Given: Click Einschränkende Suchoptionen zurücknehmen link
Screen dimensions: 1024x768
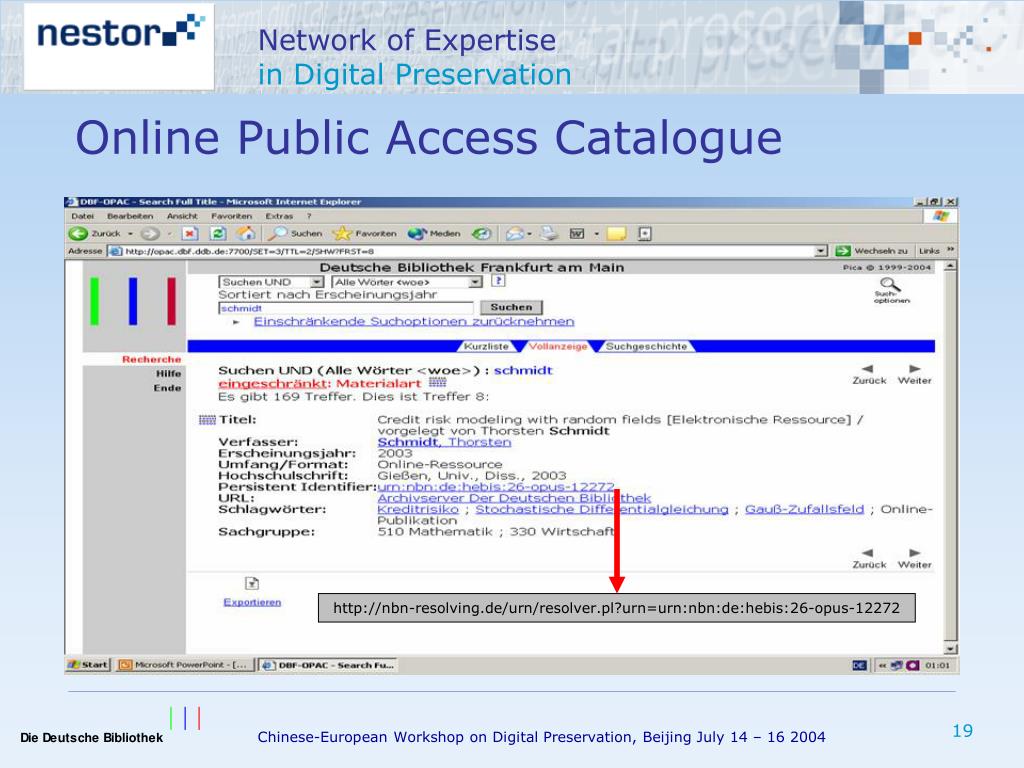Looking at the screenshot, I should [x=414, y=321].
